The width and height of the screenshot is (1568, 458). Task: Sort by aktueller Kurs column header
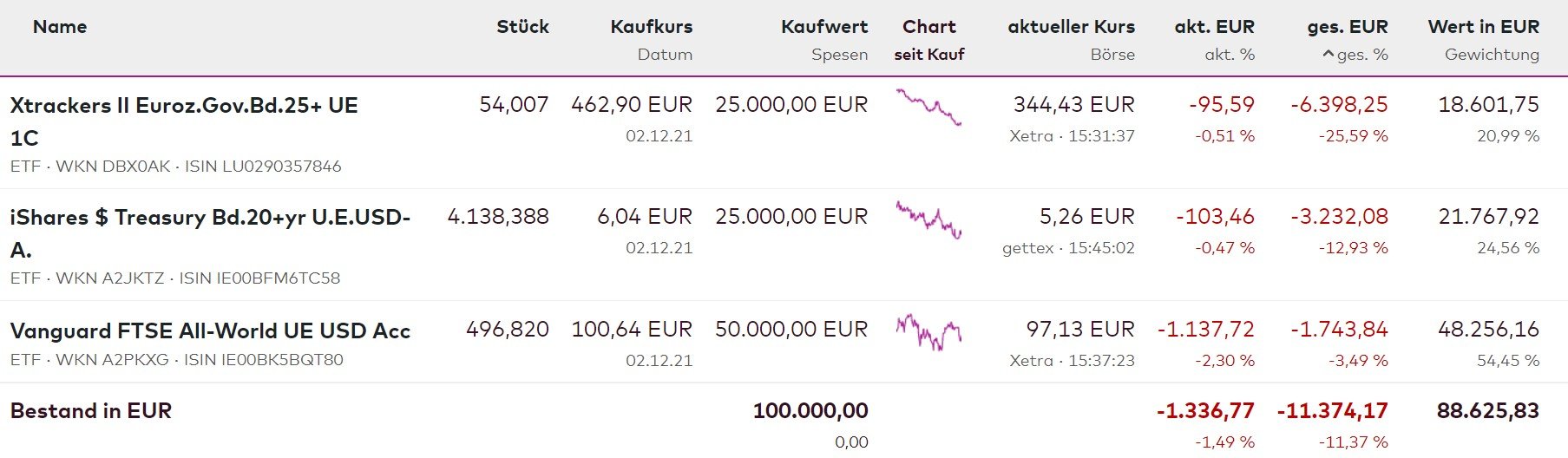point(1071,27)
